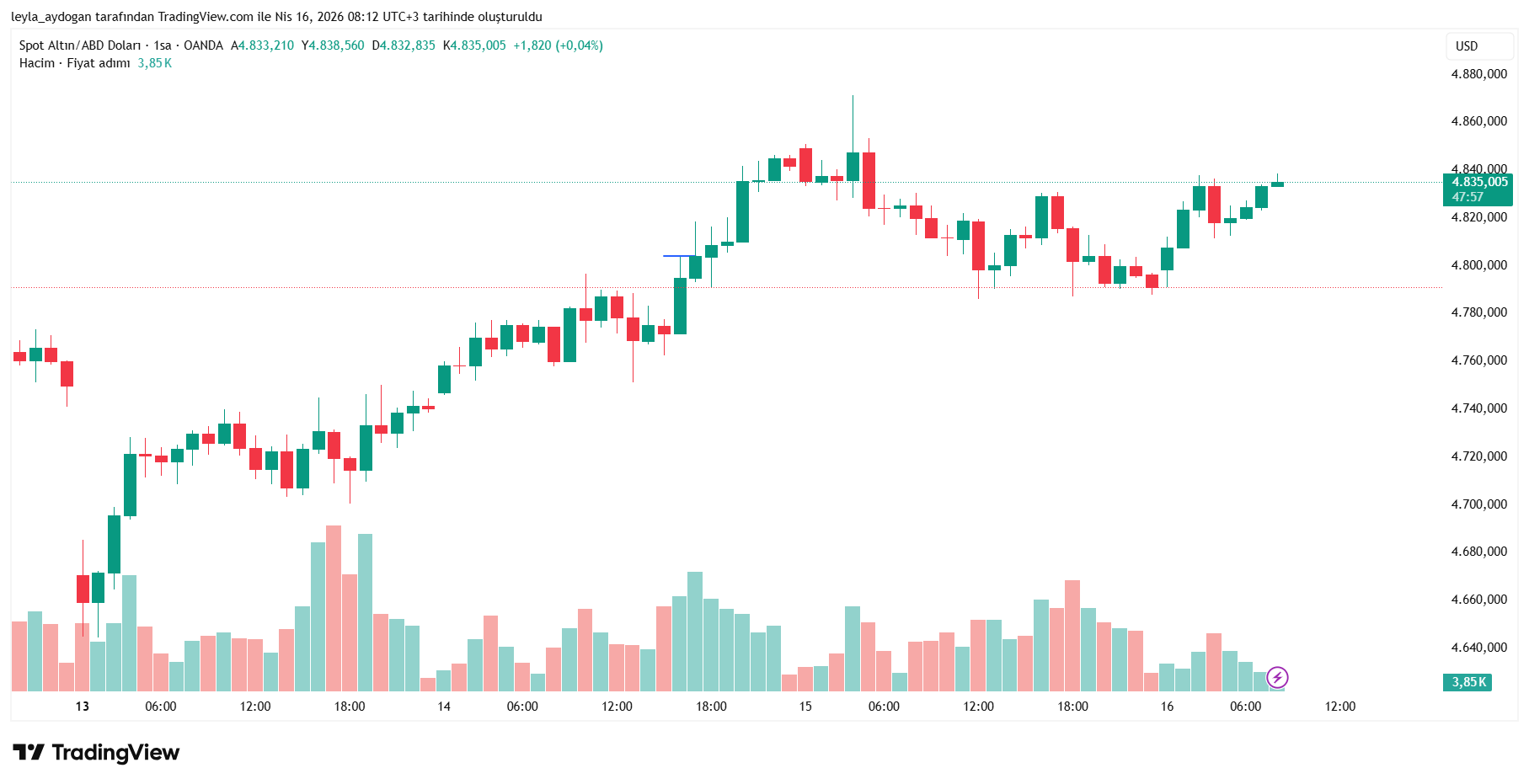Click the 4.880,000 price scale label
The height and width of the screenshot is (784, 1529).
[1478, 74]
